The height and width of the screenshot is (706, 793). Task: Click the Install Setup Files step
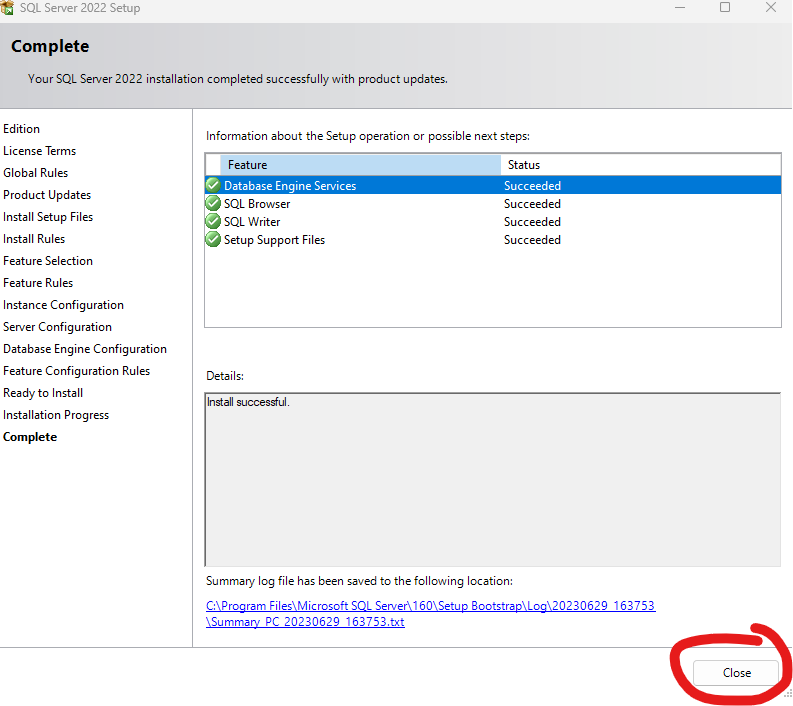click(x=48, y=216)
